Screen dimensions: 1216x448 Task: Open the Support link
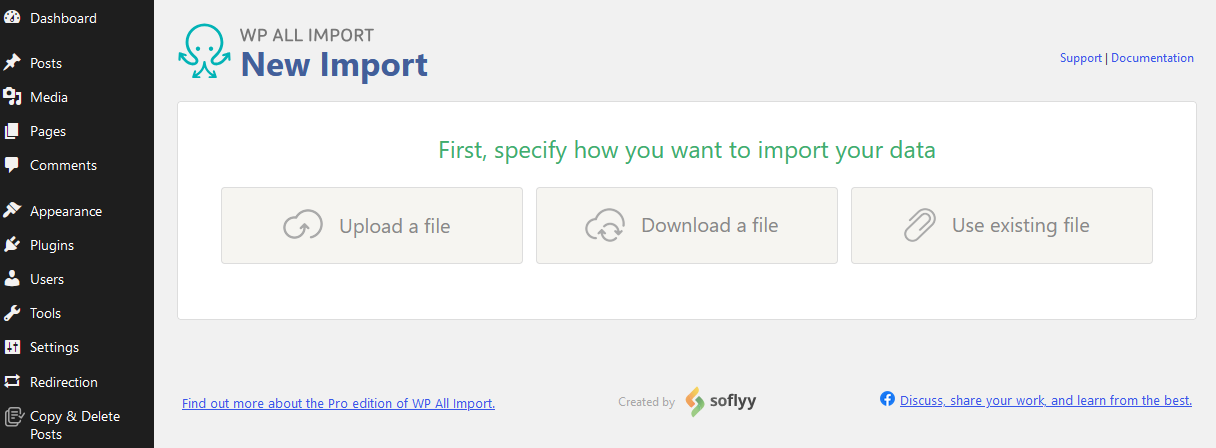click(x=1081, y=58)
